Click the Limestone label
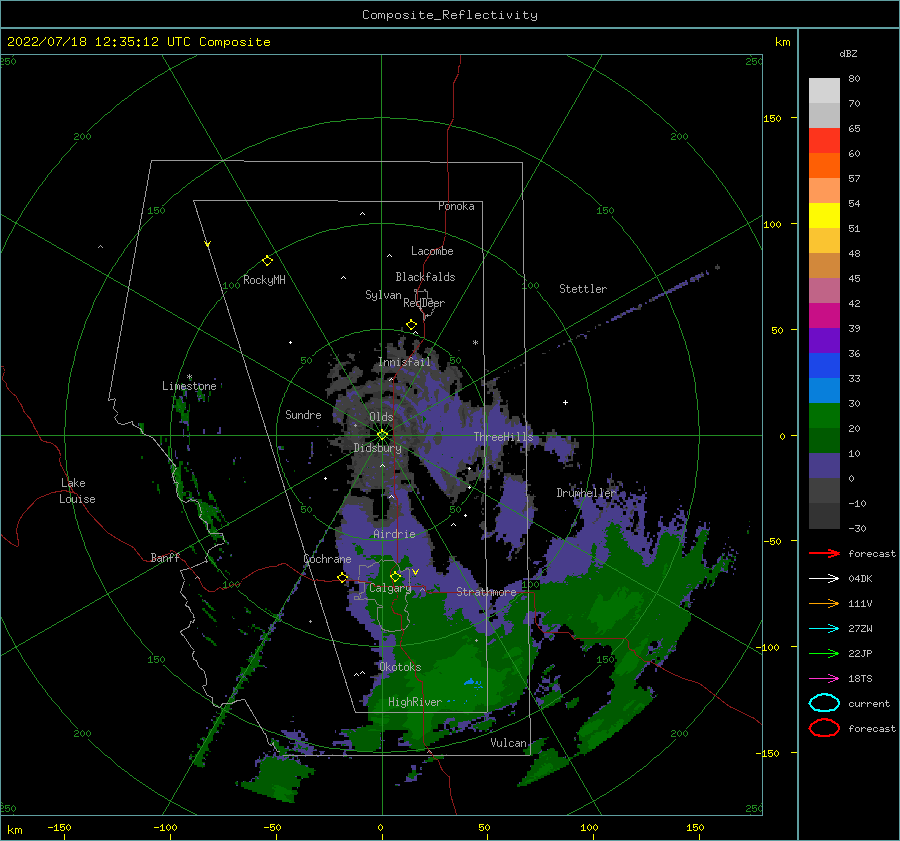 (189, 386)
